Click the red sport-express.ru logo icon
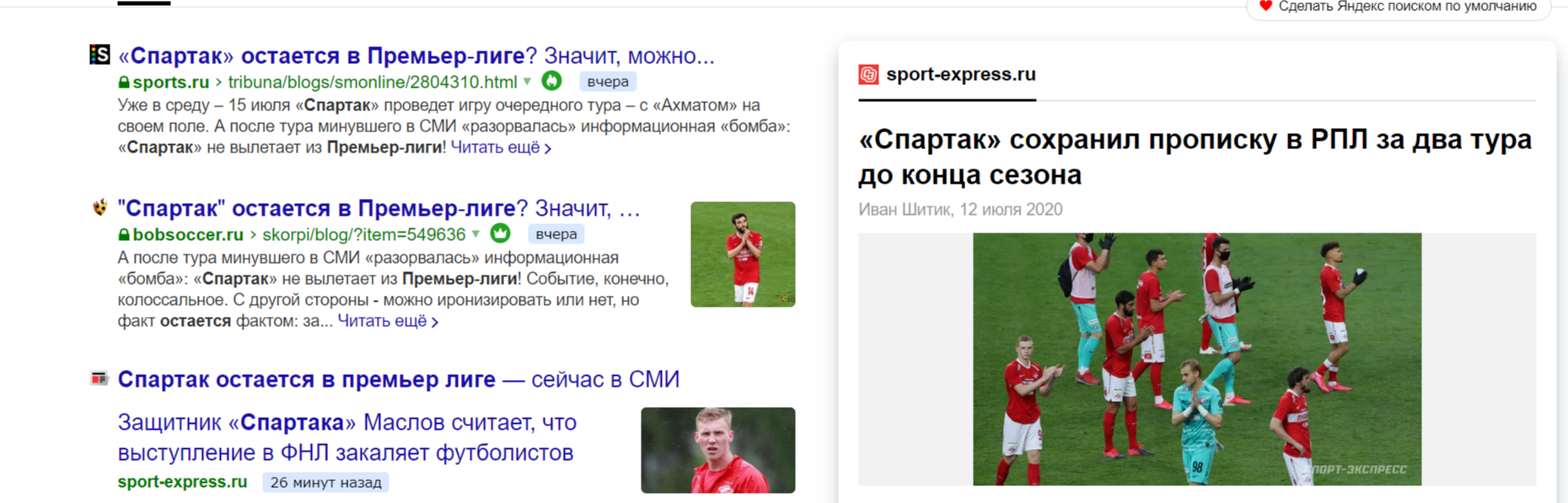The height and width of the screenshot is (503, 1568). [868, 74]
